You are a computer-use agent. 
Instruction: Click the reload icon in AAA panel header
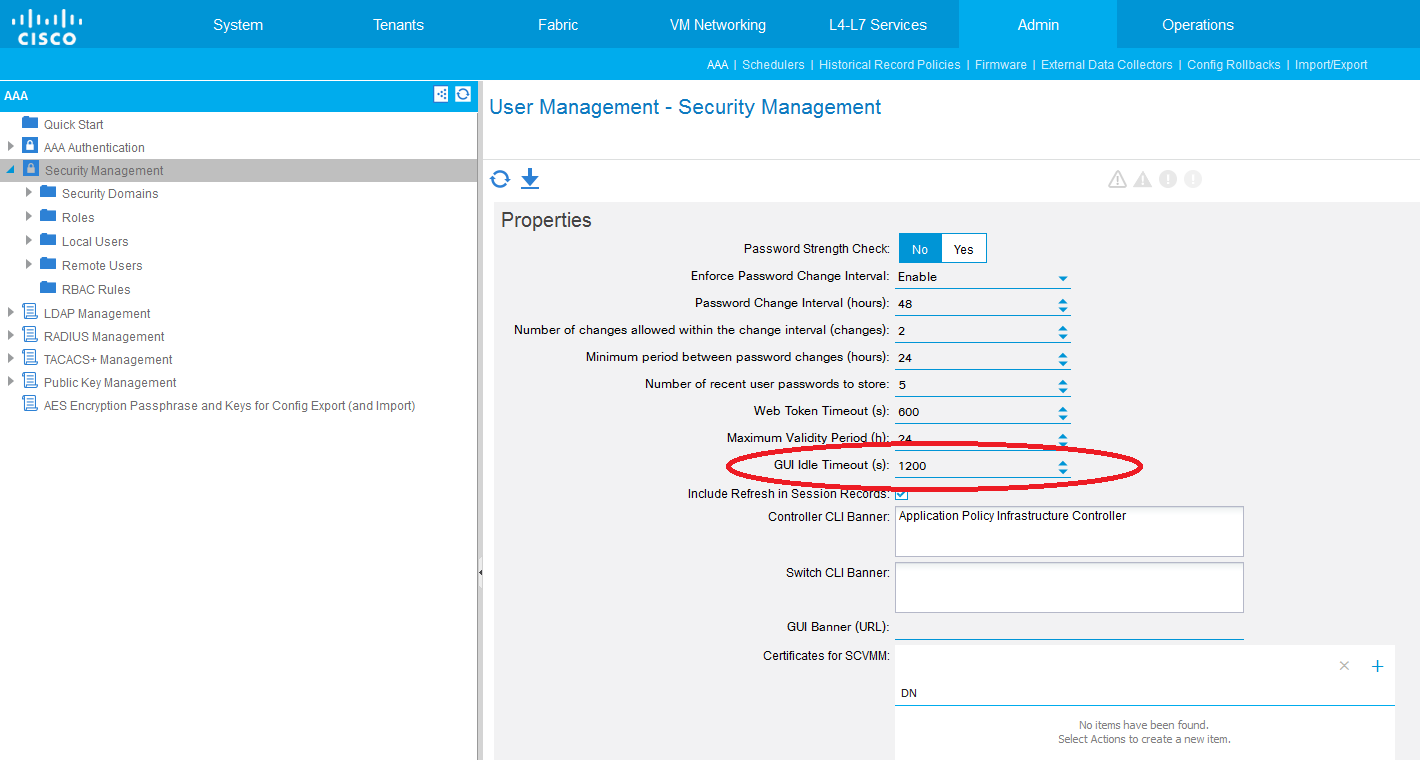coord(463,94)
